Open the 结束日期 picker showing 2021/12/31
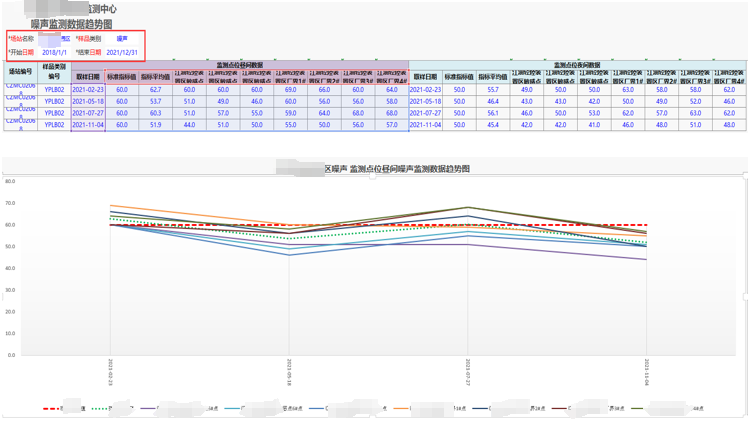 121,53
